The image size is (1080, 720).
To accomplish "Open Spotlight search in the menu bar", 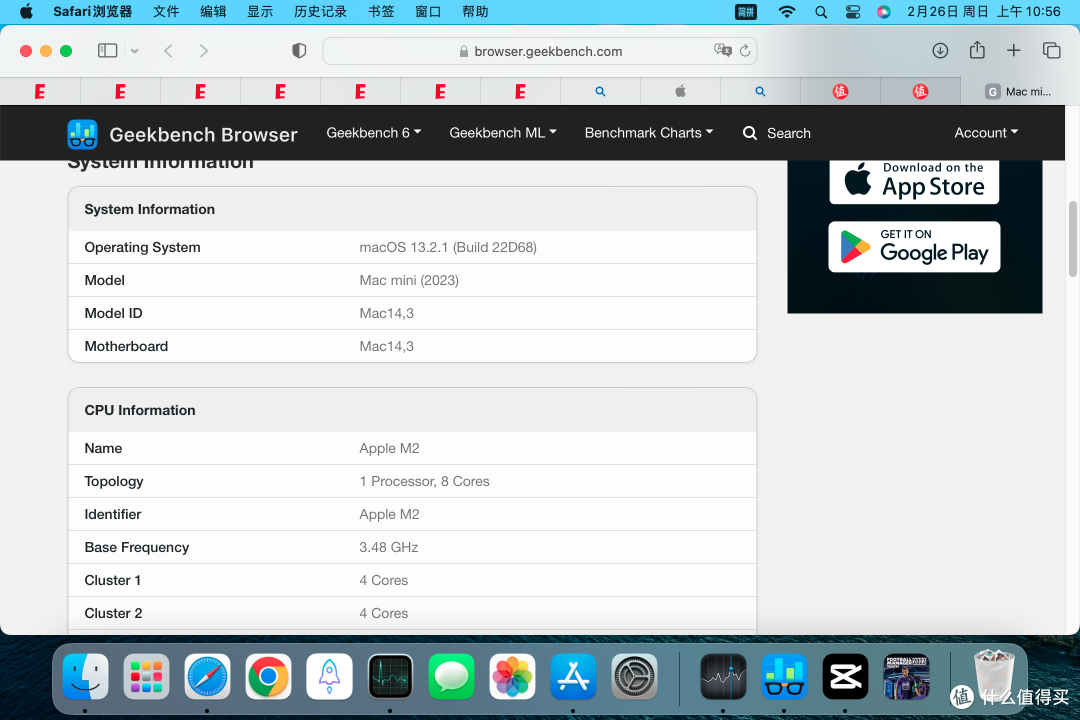I will [820, 12].
